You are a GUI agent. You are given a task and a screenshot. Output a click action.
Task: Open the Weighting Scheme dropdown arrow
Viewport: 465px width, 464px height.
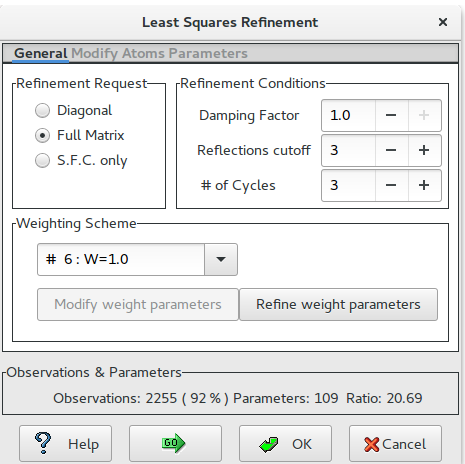point(221,259)
